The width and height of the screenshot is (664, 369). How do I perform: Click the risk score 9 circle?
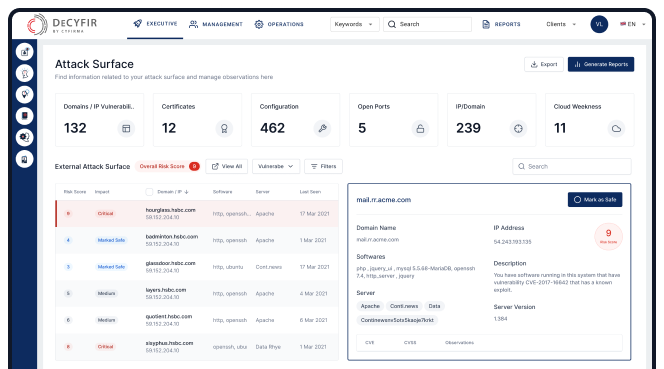pyautogui.click(x=609, y=236)
